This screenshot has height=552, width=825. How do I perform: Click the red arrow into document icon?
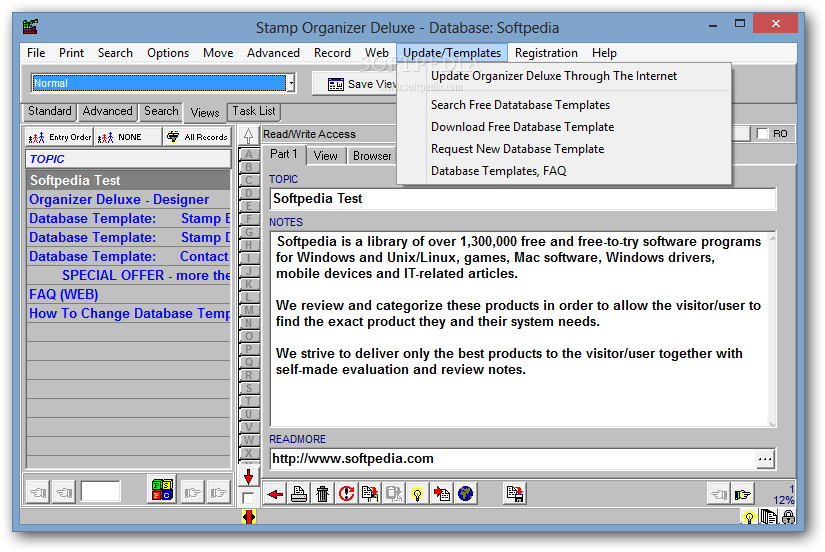tap(441, 494)
